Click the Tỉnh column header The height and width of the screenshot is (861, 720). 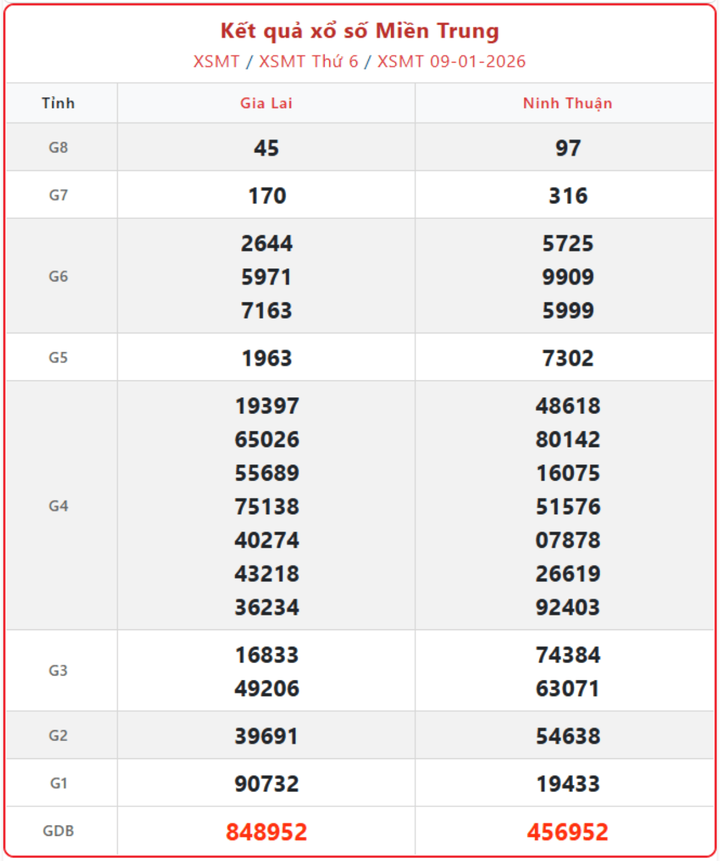tap(59, 103)
